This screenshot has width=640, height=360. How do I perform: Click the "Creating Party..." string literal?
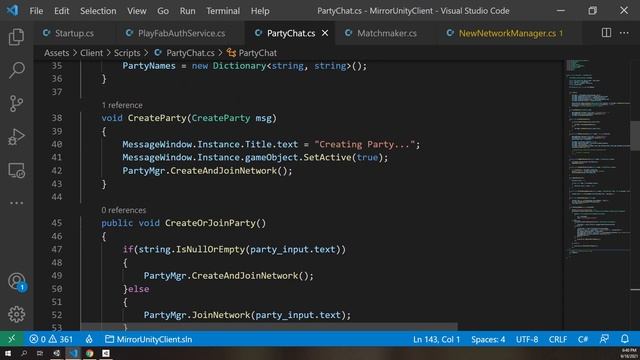pyautogui.click(x=364, y=144)
